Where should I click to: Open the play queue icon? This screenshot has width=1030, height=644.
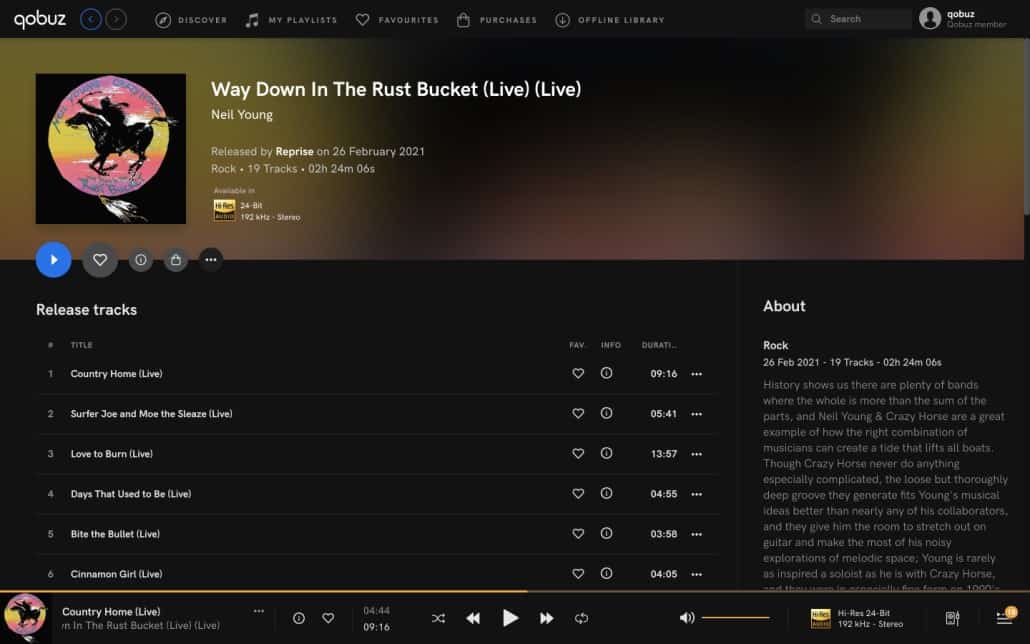click(x=1006, y=616)
